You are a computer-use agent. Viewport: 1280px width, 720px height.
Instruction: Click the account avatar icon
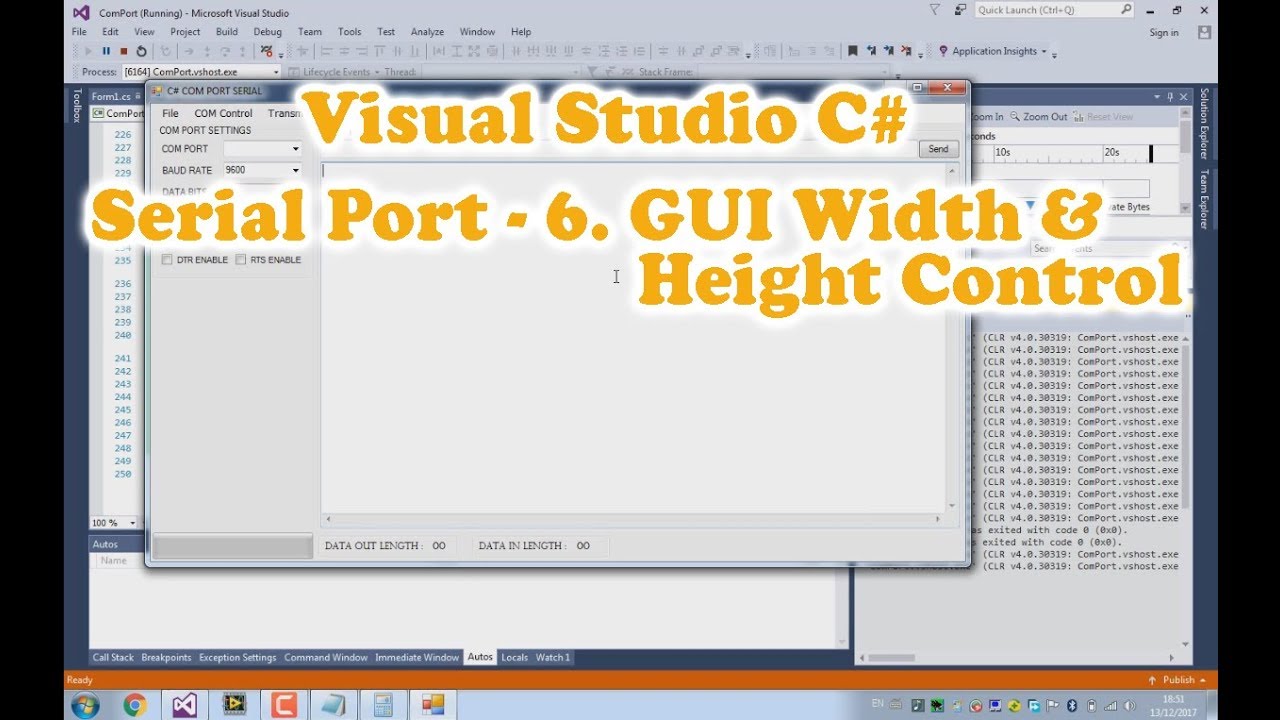[x=1203, y=32]
